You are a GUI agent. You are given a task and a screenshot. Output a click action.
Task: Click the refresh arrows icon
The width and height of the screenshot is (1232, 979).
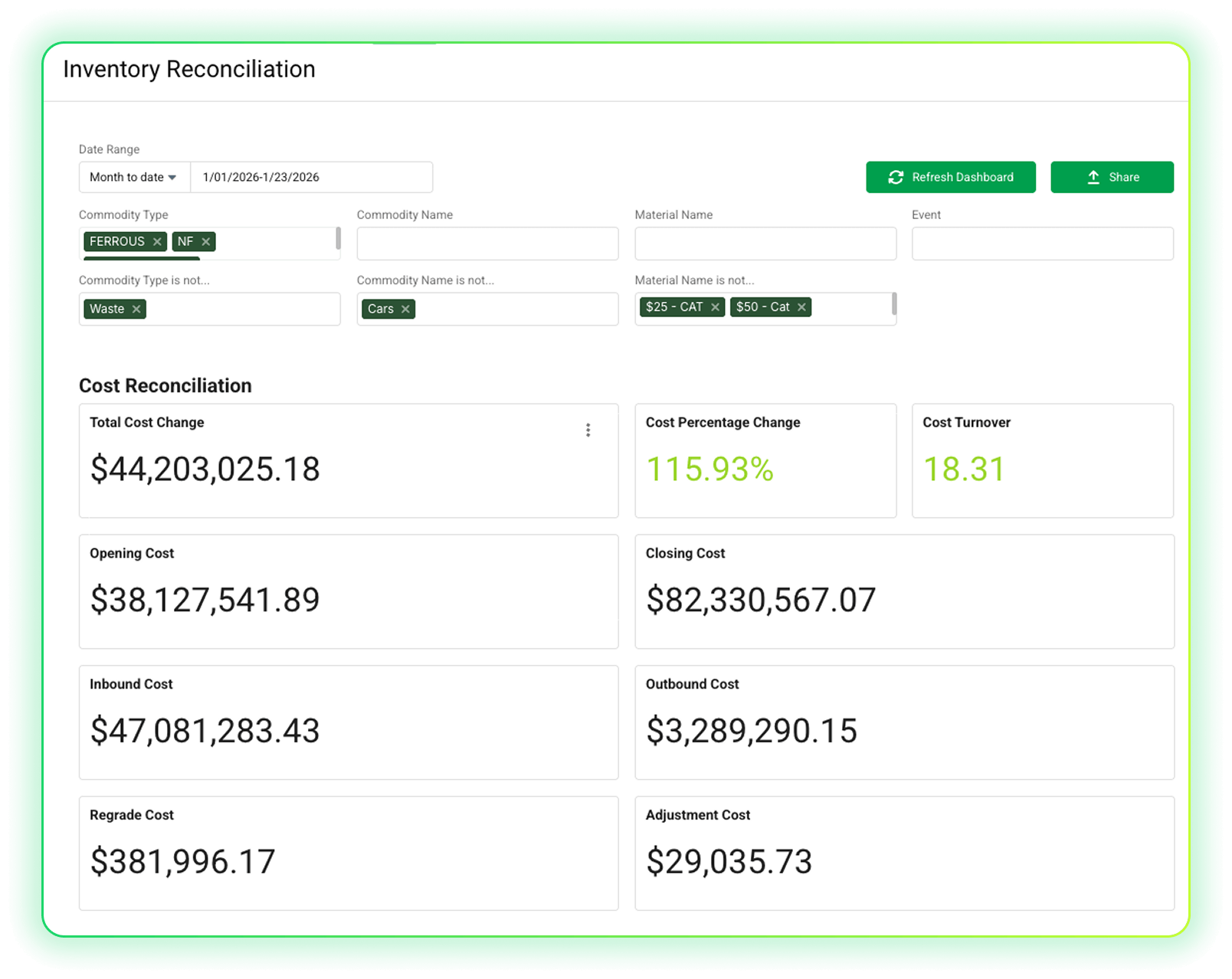(896, 178)
